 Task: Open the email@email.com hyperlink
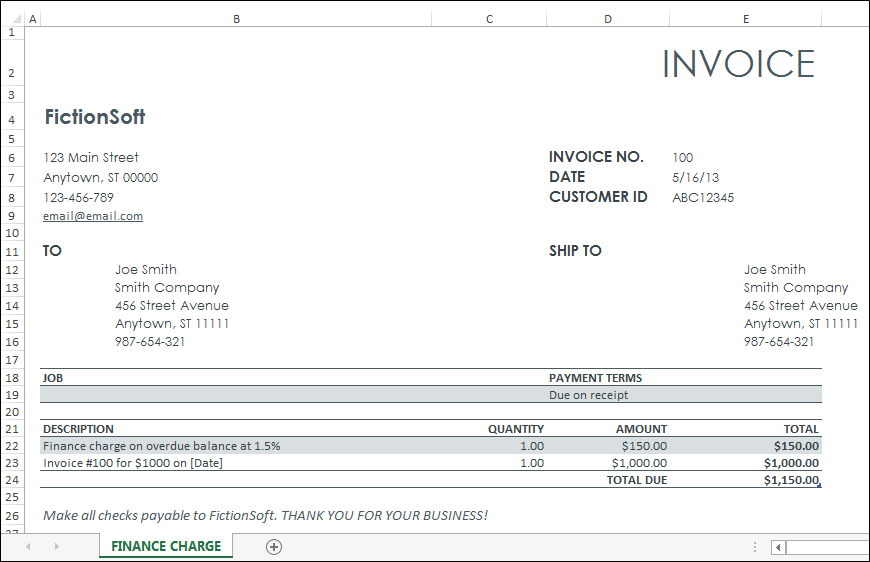(93, 216)
